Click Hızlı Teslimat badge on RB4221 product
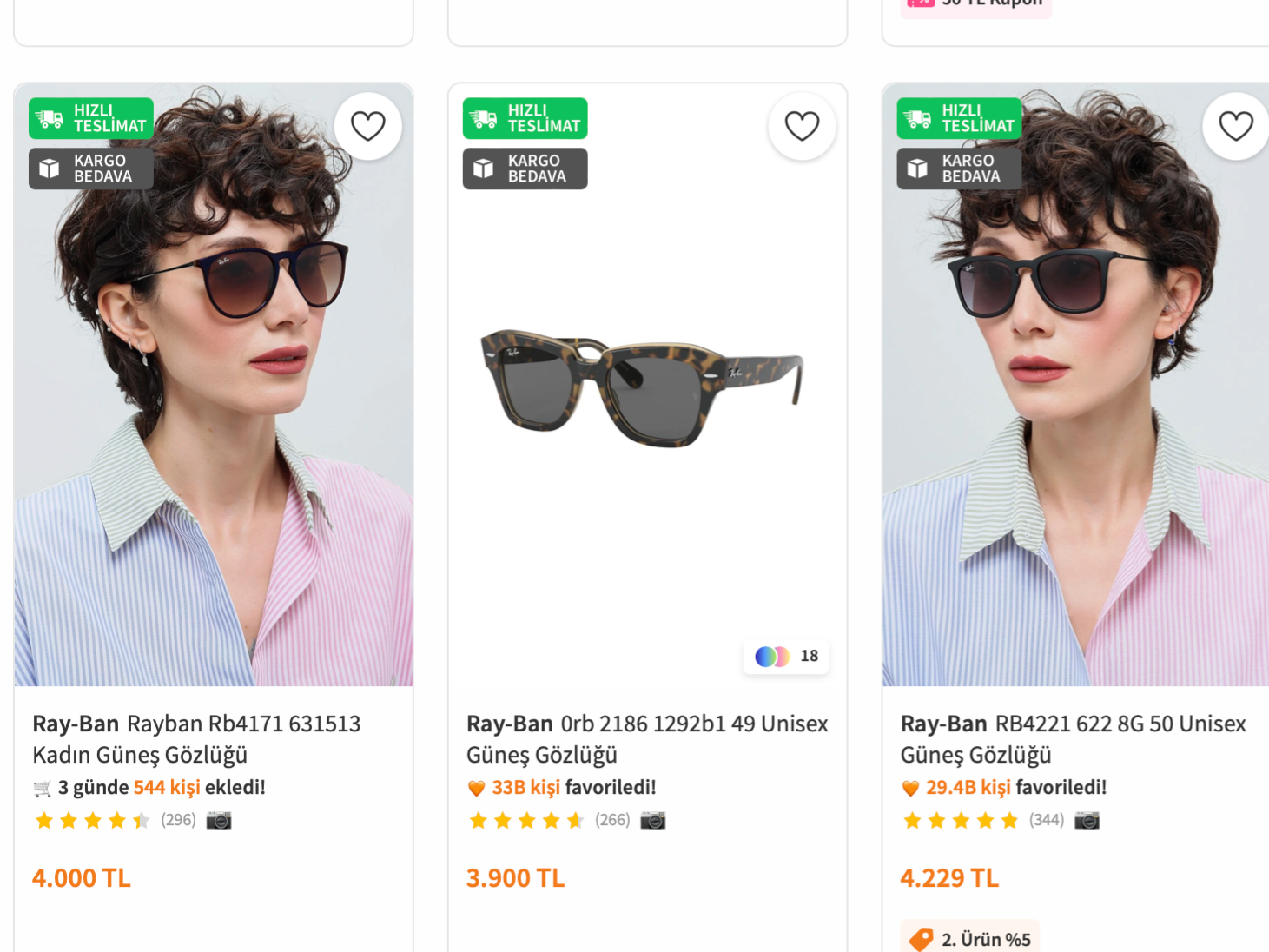 tap(959, 118)
